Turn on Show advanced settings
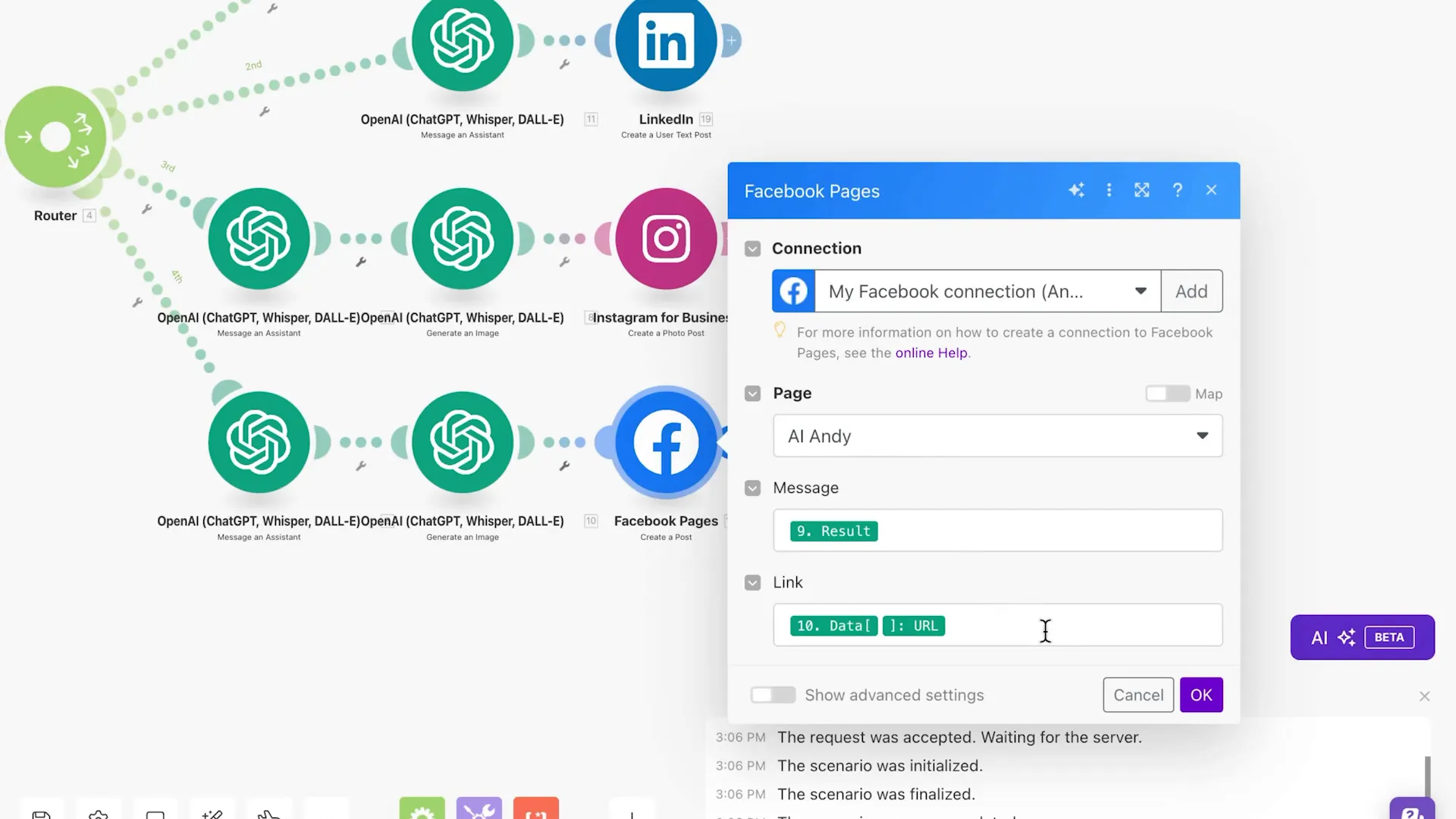 tap(773, 695)
